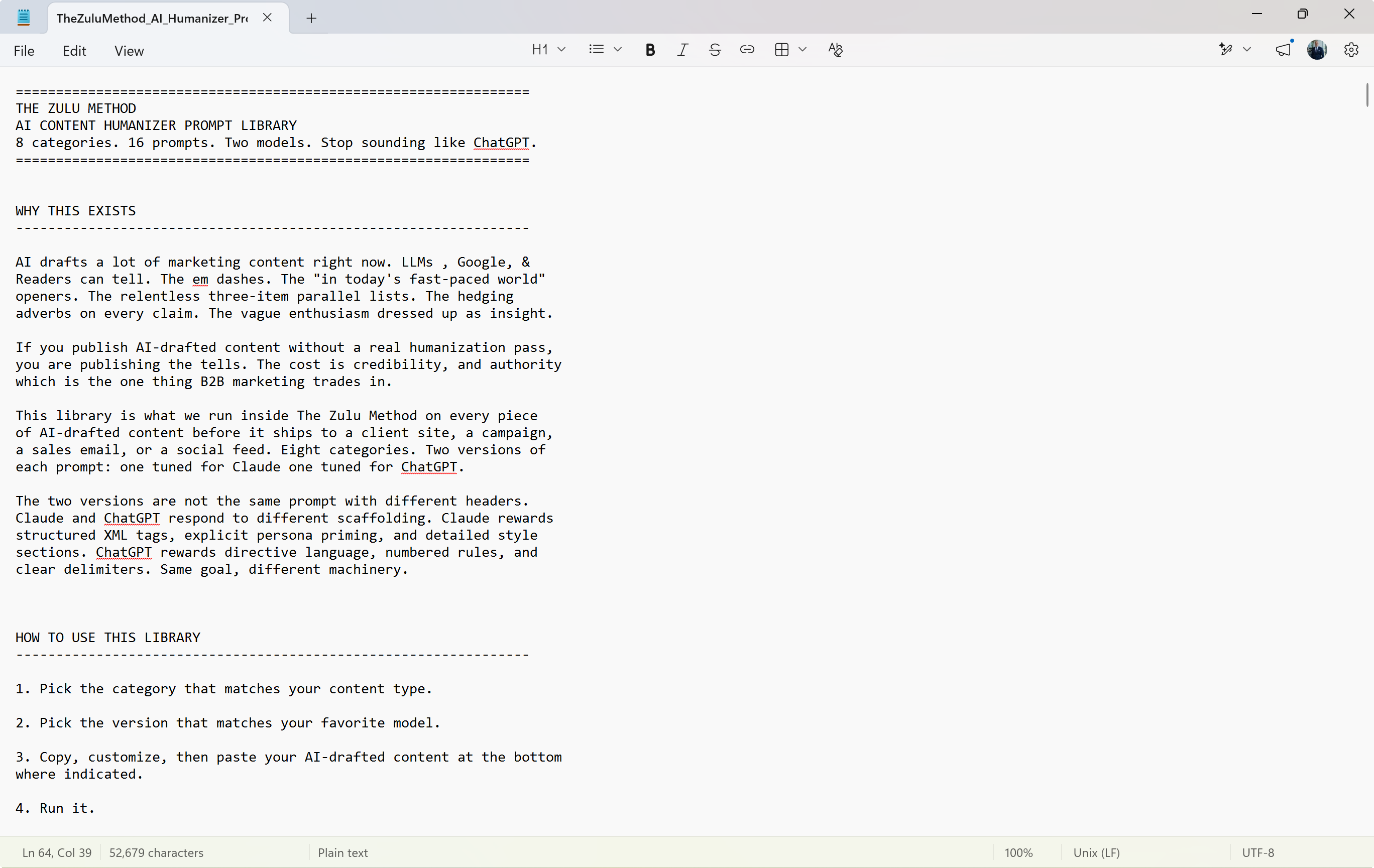Image resolution: width=1374 pixels, height=868 pixels.
Task: Toggle strikethrough formatting
Action: coord(715,50)
